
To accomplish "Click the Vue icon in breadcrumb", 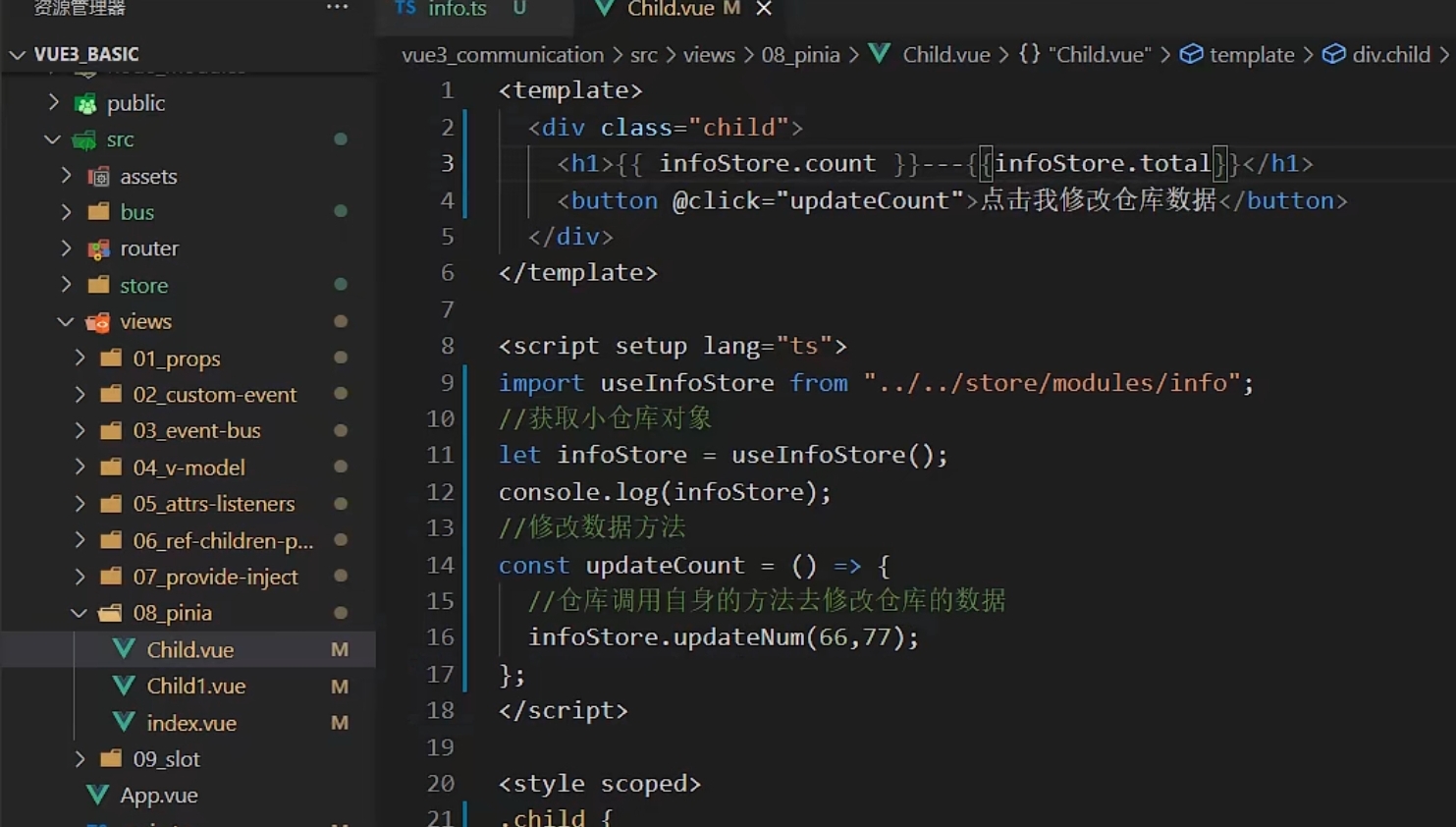I will point(879,54).
